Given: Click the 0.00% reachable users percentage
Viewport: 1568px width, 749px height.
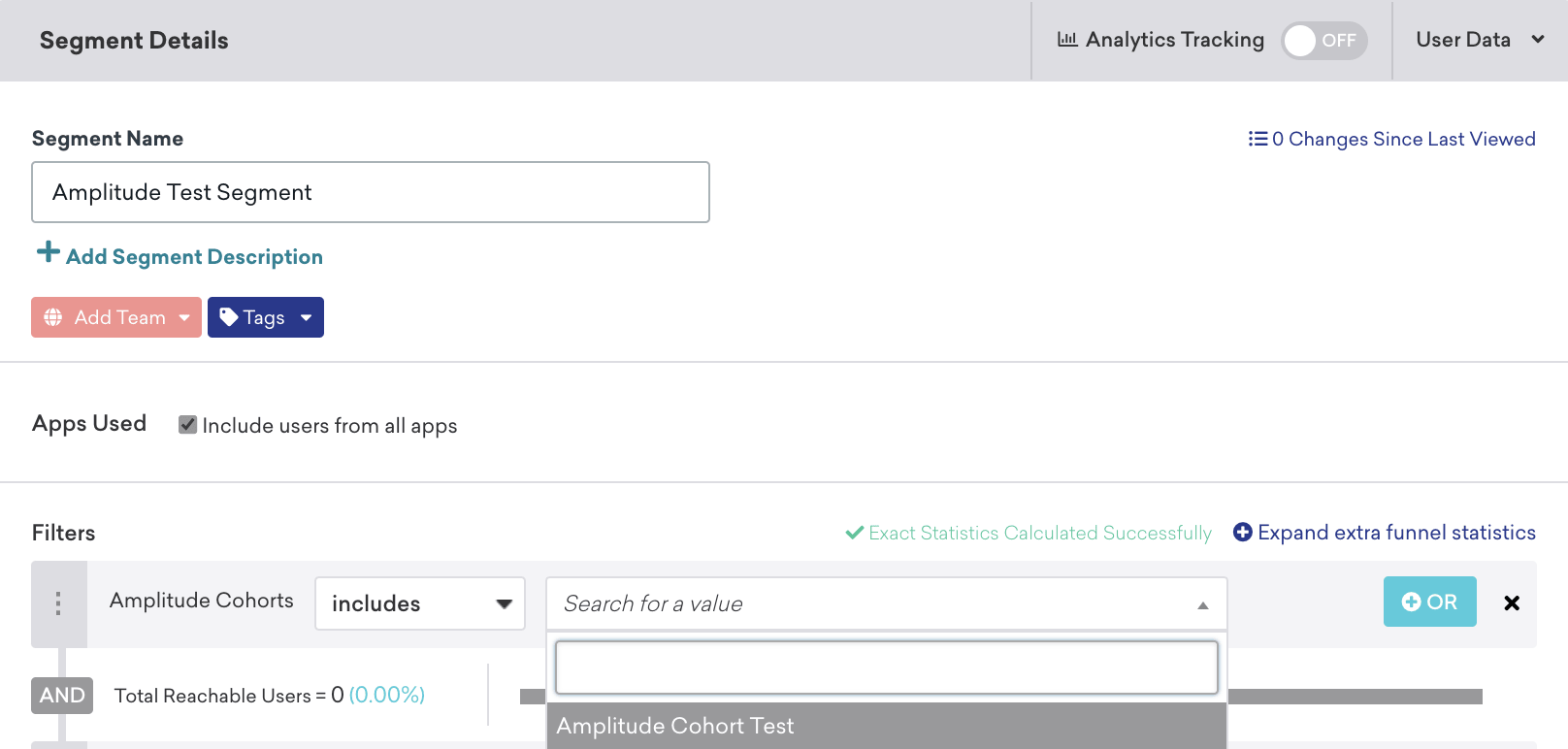Looking at the screenshot, I should pyautogui.click(x=387, y=695).
